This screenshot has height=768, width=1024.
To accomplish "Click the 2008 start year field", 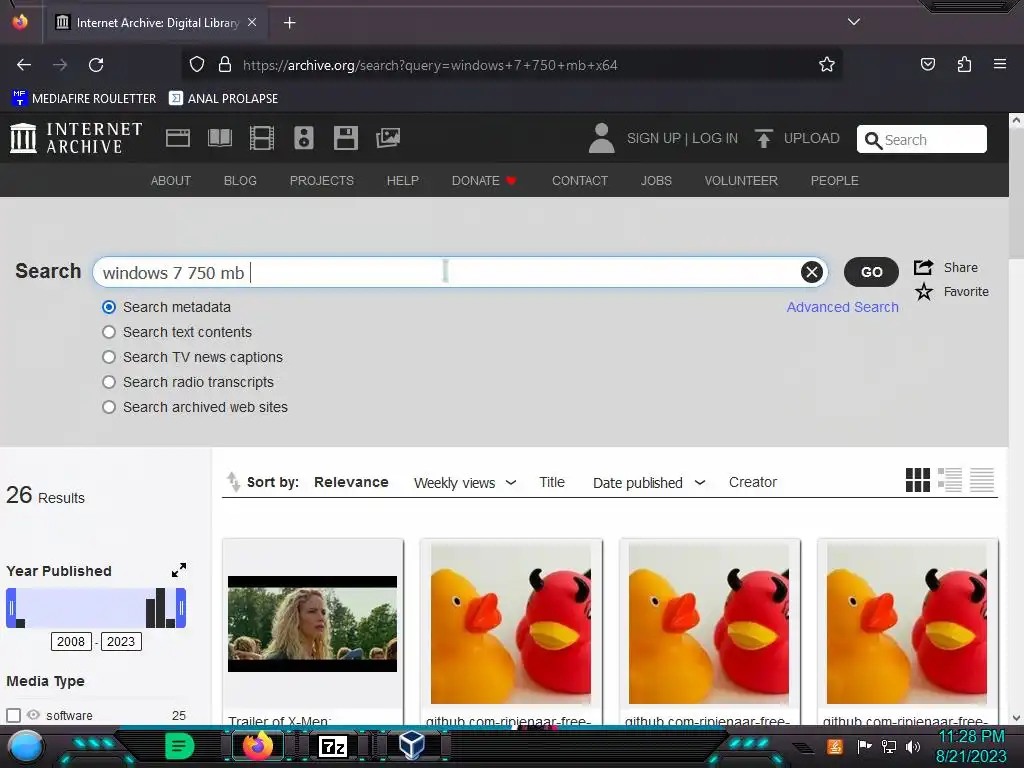I will tap(71, 641).
